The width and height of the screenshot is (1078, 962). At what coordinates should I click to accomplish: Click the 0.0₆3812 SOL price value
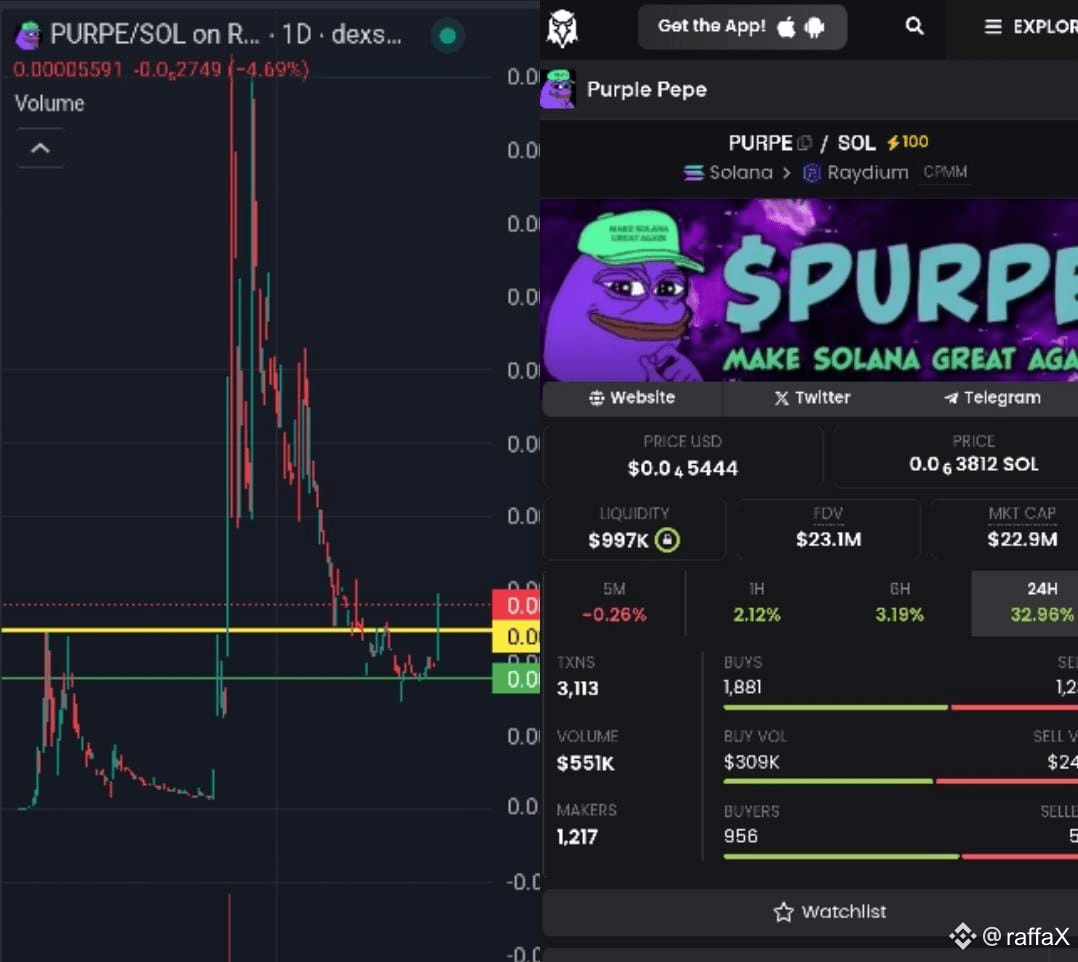pyautogui.click(x=974, y=465)
